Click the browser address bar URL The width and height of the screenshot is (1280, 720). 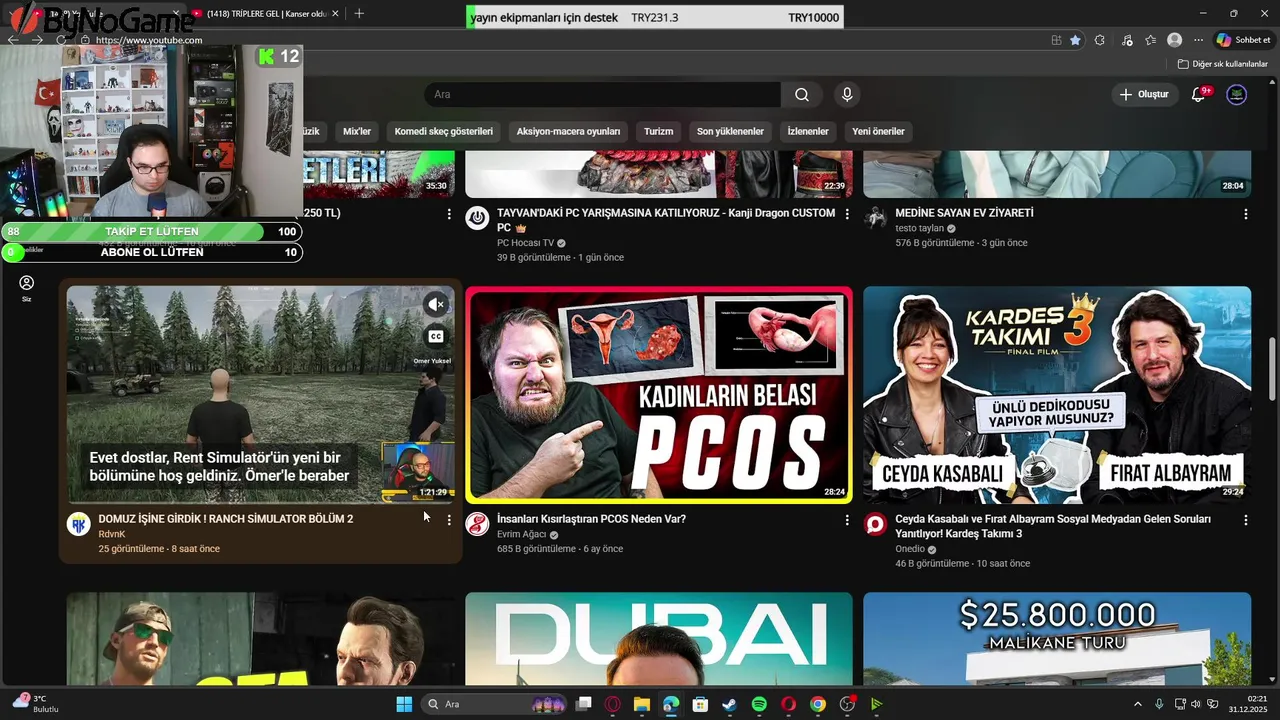pos(149,40)
